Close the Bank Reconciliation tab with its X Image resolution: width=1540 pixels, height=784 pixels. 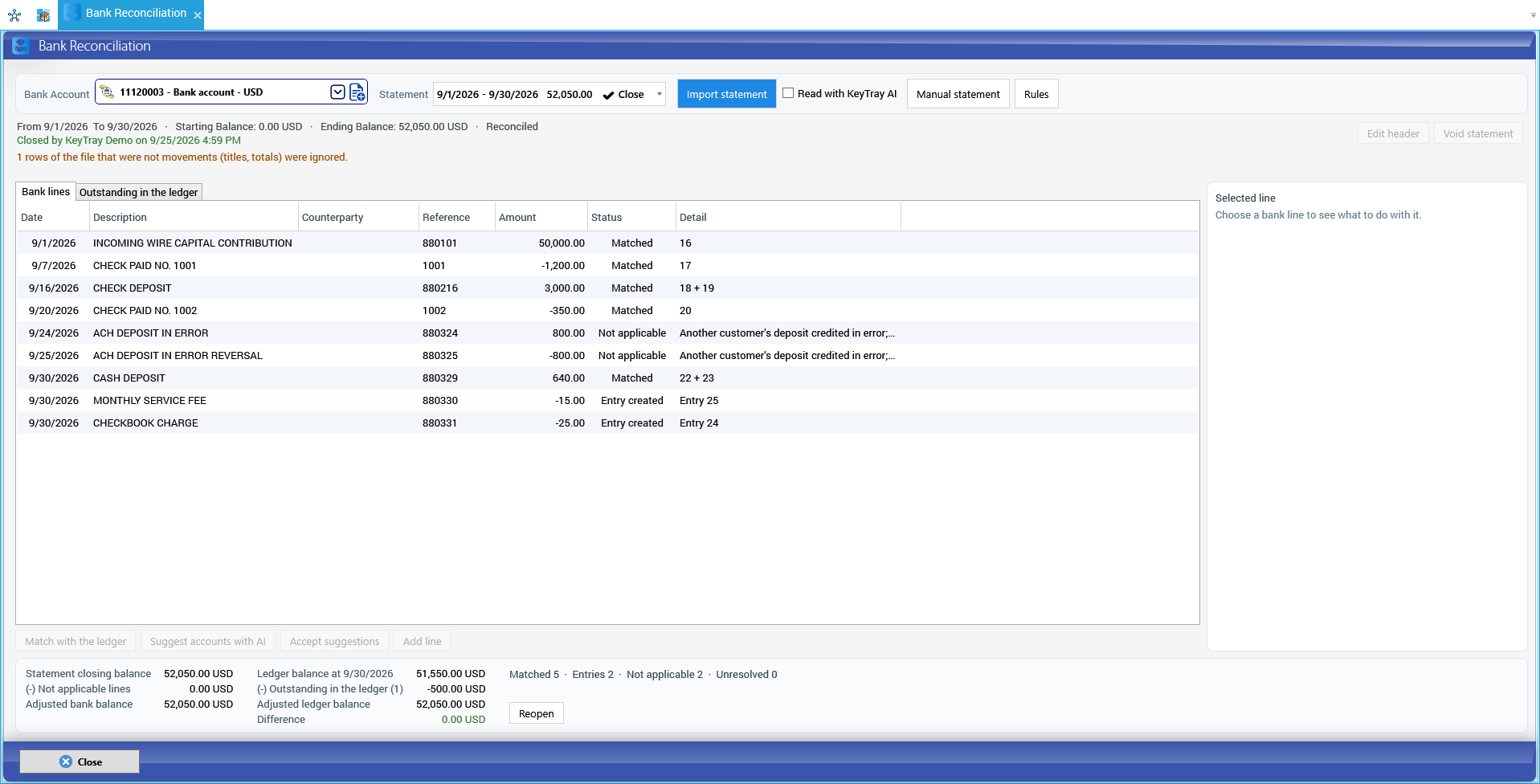[198, 15]
